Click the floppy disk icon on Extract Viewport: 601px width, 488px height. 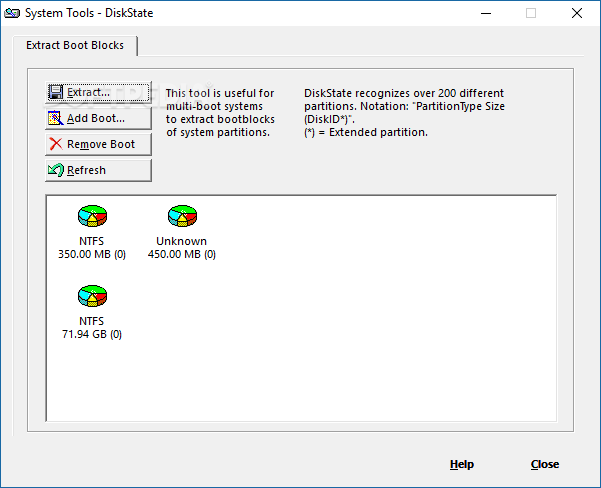(x=56, y=92)
